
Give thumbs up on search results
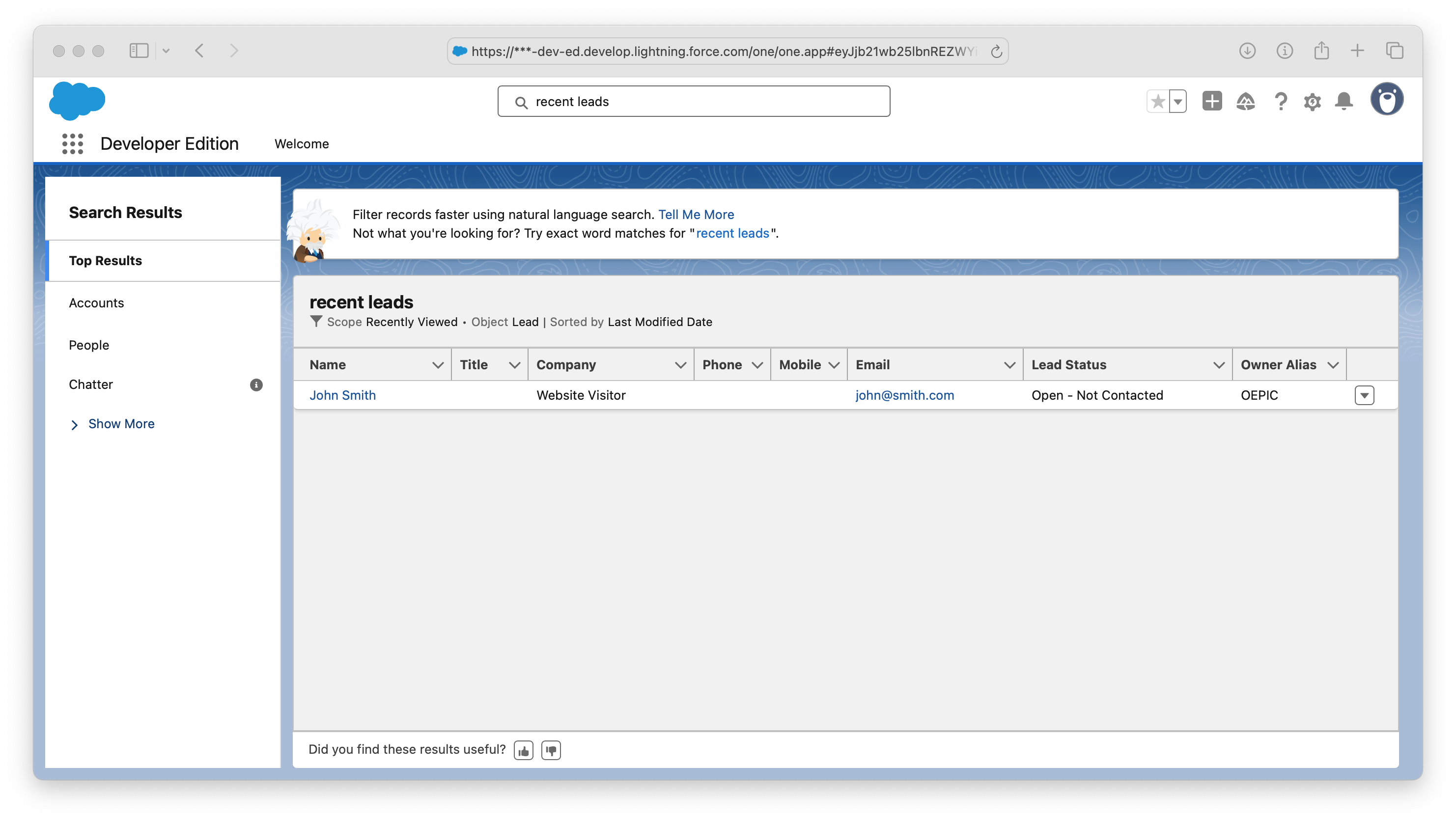[x=523, y=749]
